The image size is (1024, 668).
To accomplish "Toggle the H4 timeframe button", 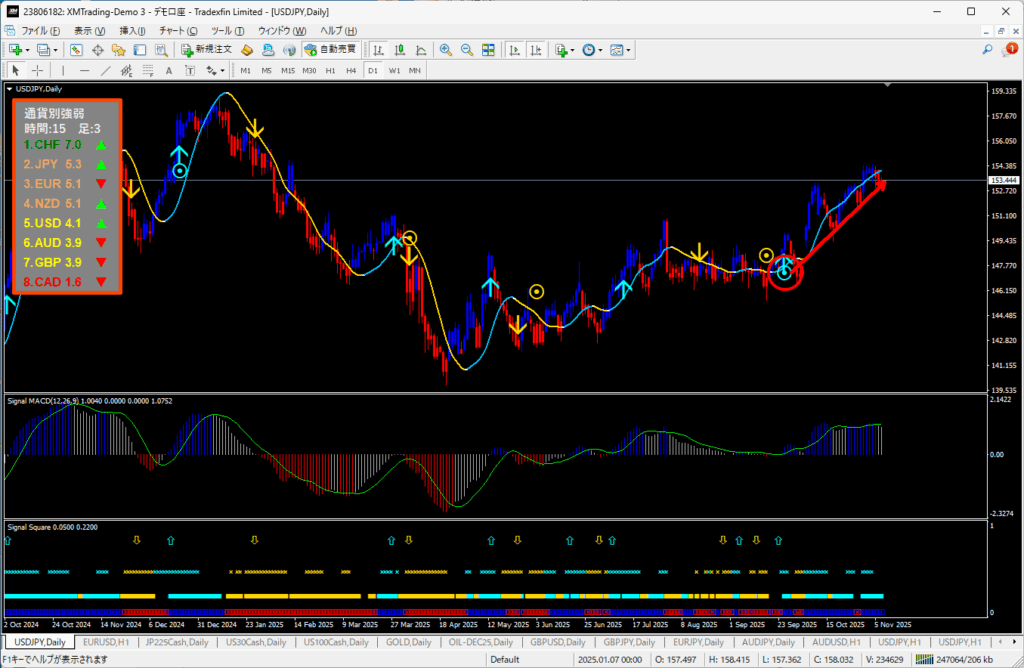I will 351,70.
